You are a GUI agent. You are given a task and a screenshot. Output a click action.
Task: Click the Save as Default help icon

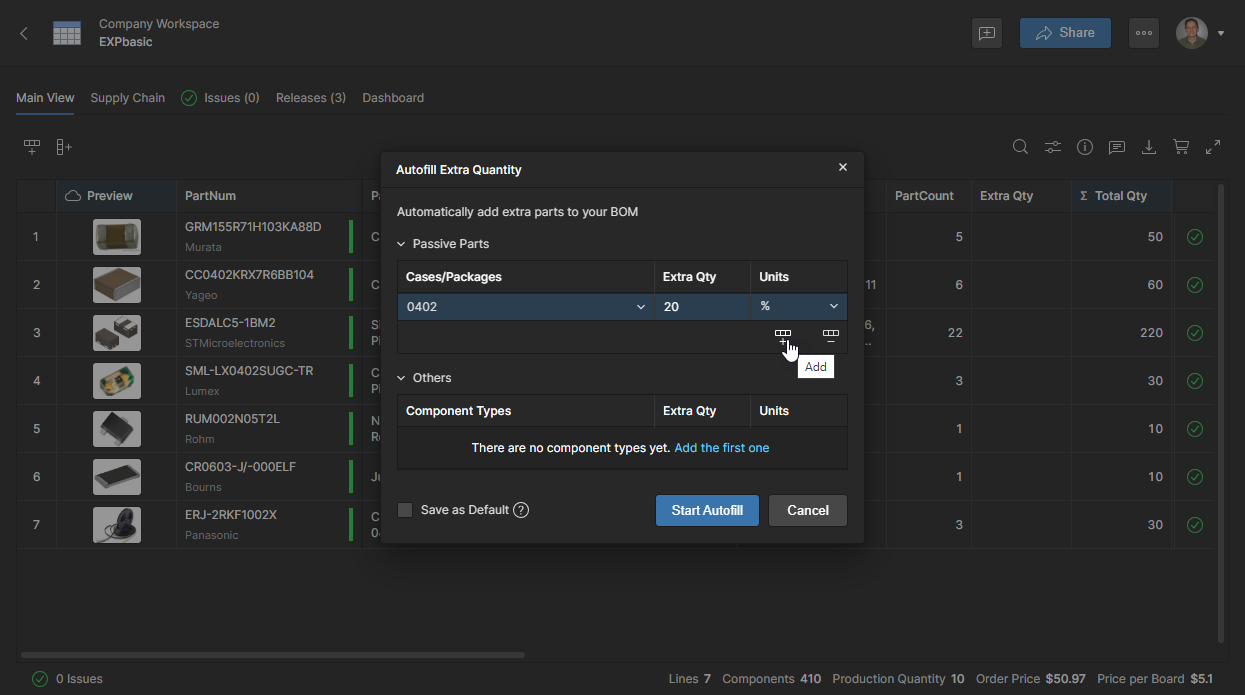[521, 510]
